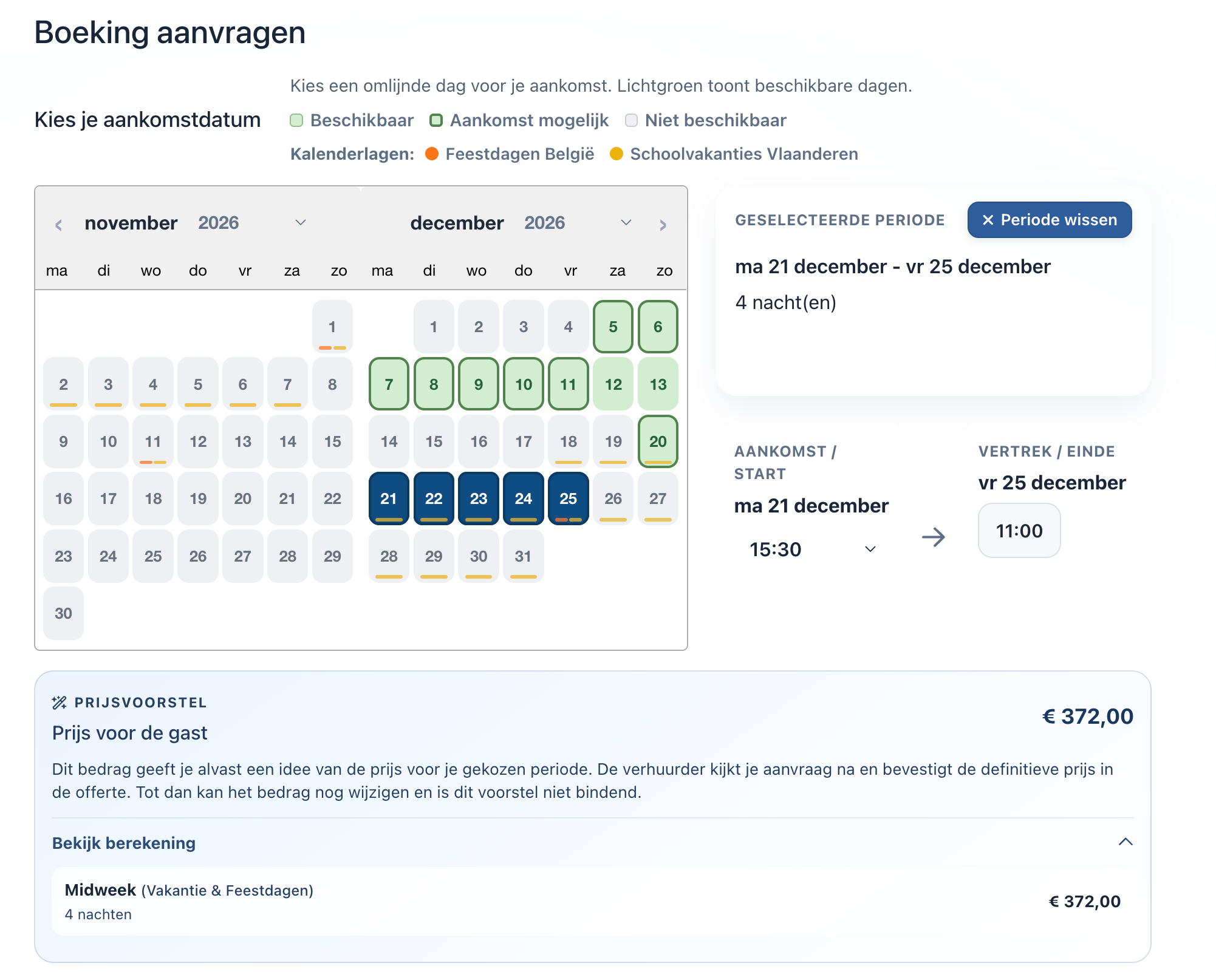Click the Schoolvakanties Vlaanderen yellow dot

pyautogui.click(x=617, y=154)
